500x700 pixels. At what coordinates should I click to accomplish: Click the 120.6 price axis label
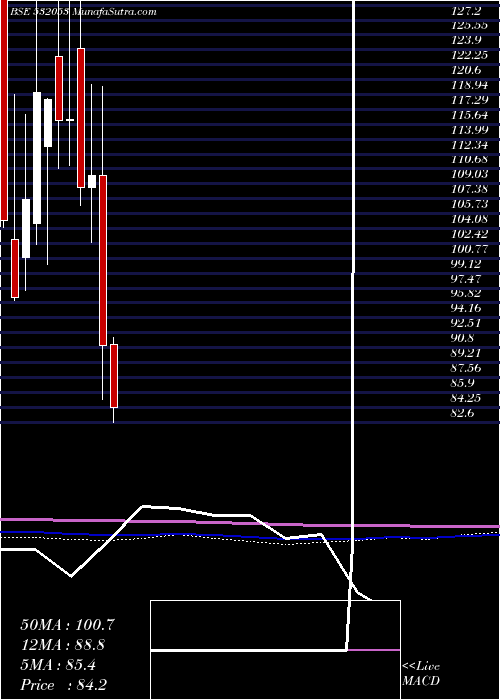pyautogui.click(x=467, y=70)
